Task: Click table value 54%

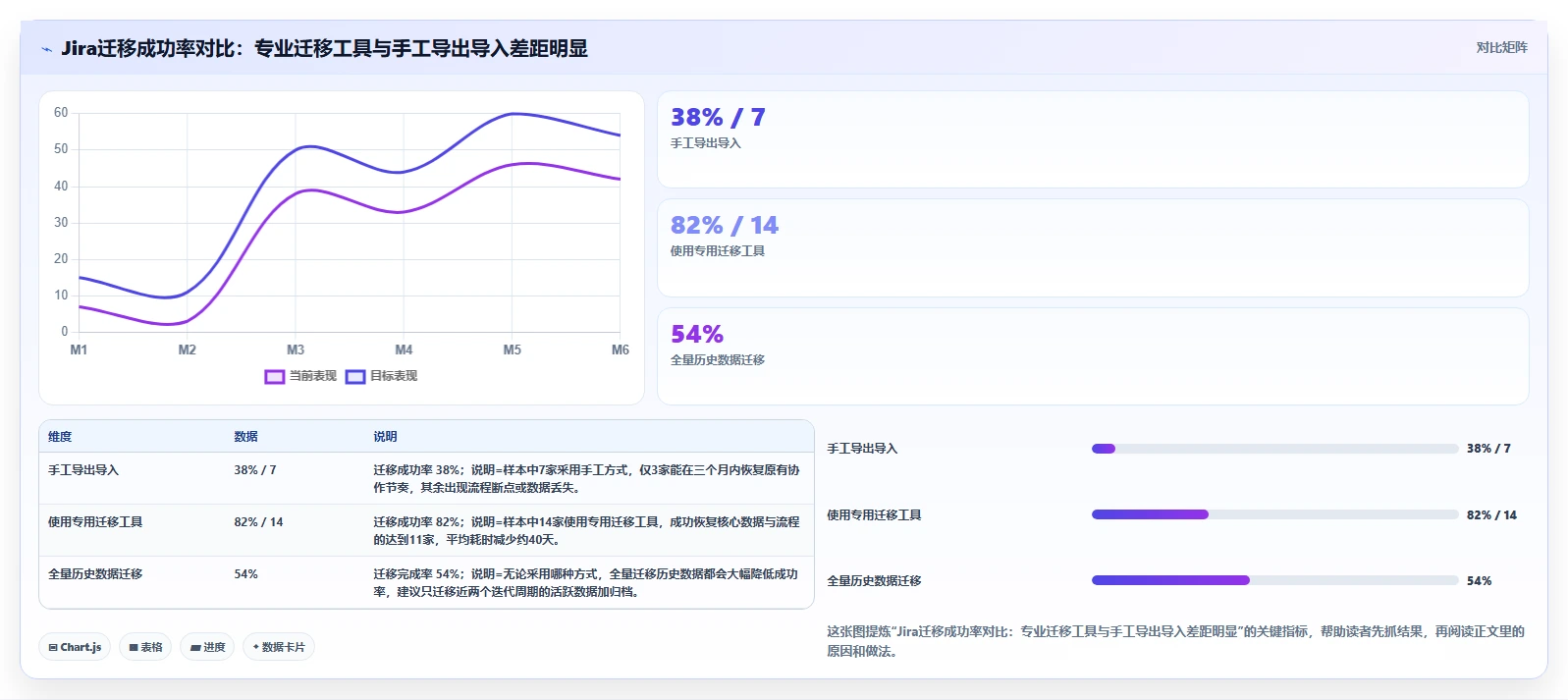Action: (x=245, y=574)
